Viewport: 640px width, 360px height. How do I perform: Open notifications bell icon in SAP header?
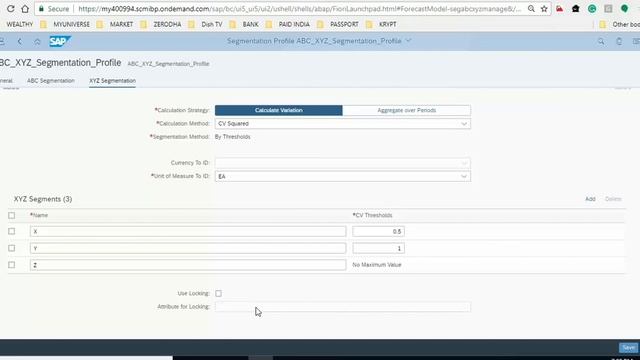click(x=619, y=41)
